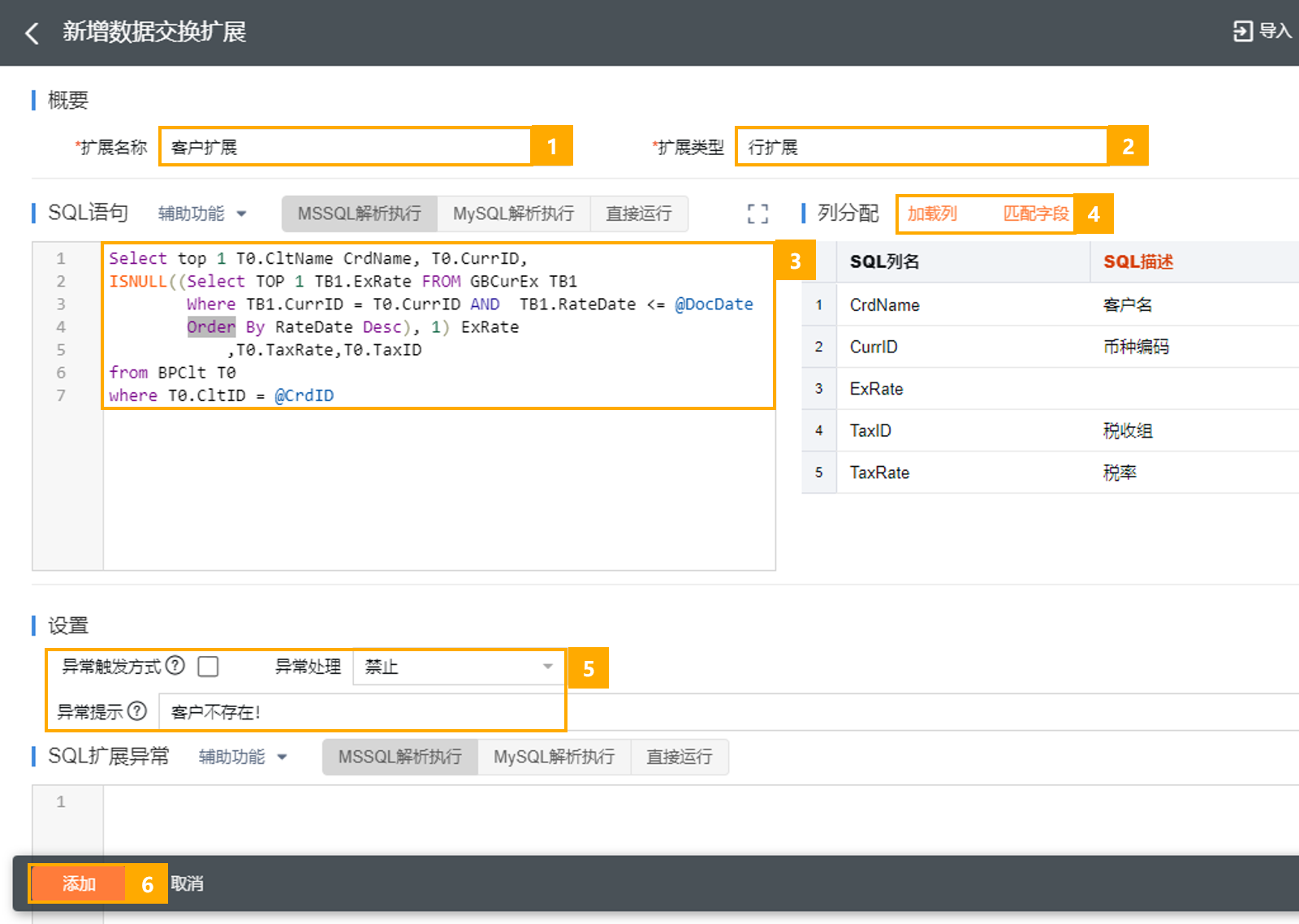This screenshot has width=1299, height=924.
Task: Click line number 7 in SQL editor gutter
Action: [61, 395]
